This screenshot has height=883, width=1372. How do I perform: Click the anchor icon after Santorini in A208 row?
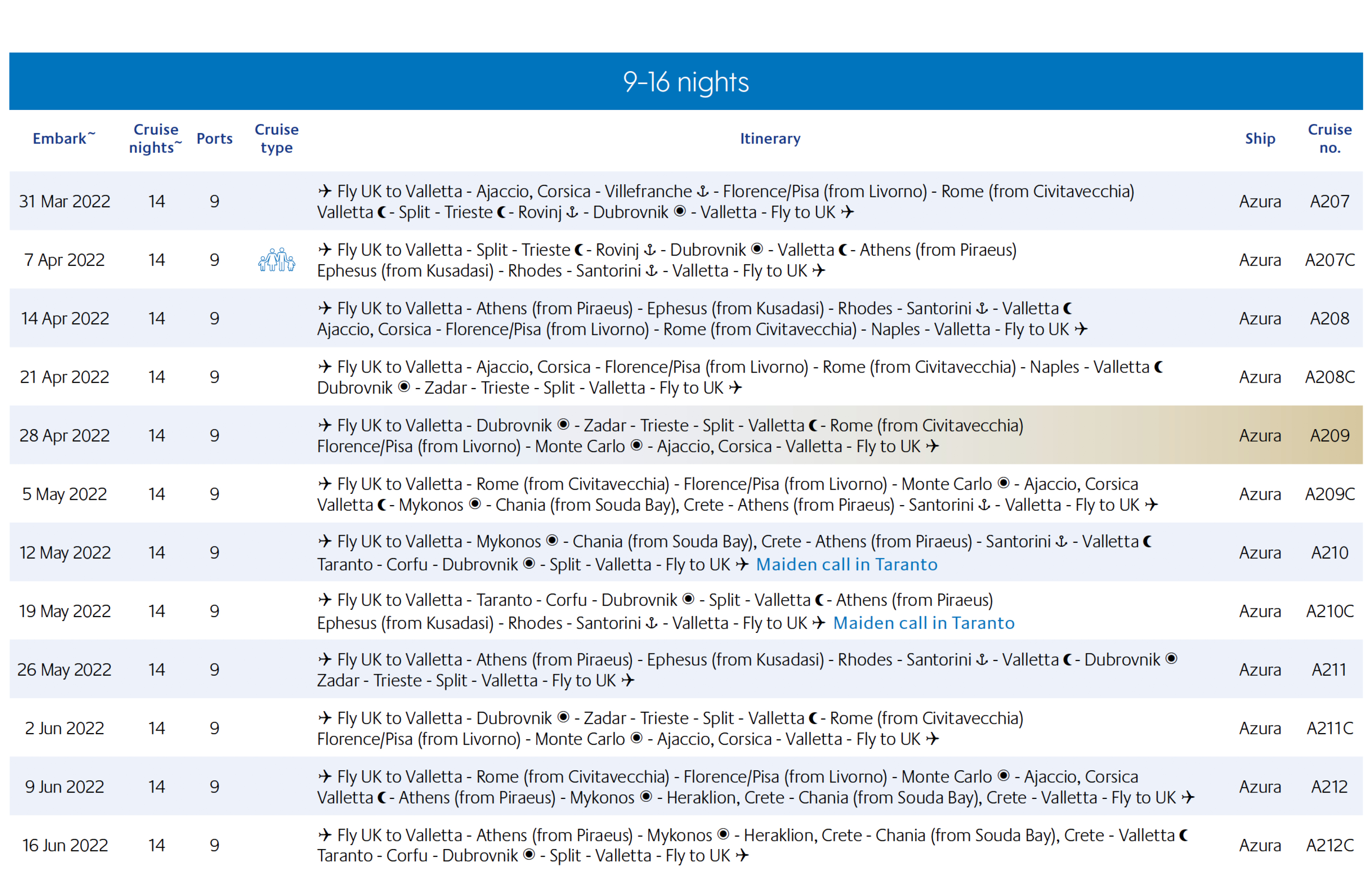click(x=982, y=309)
